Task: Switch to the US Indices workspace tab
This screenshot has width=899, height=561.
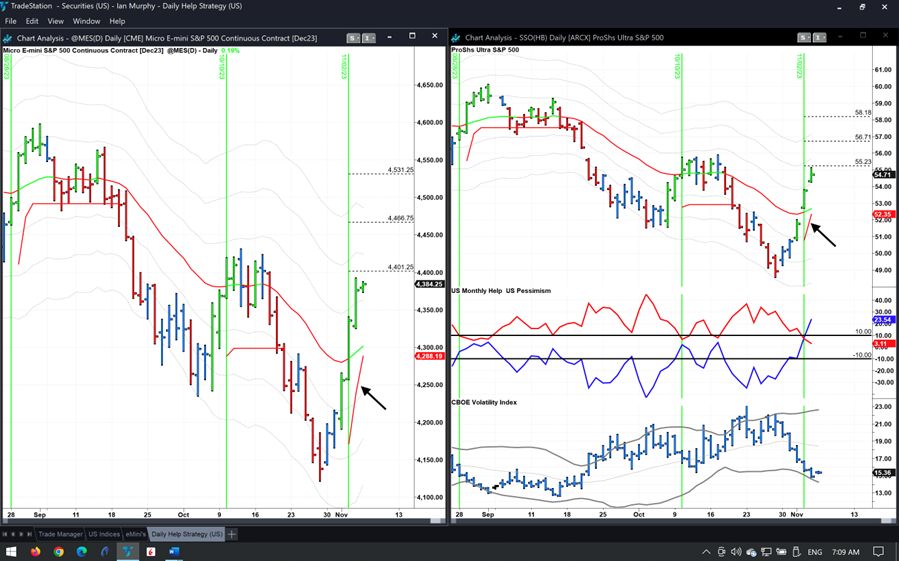Action: [104, 534]
